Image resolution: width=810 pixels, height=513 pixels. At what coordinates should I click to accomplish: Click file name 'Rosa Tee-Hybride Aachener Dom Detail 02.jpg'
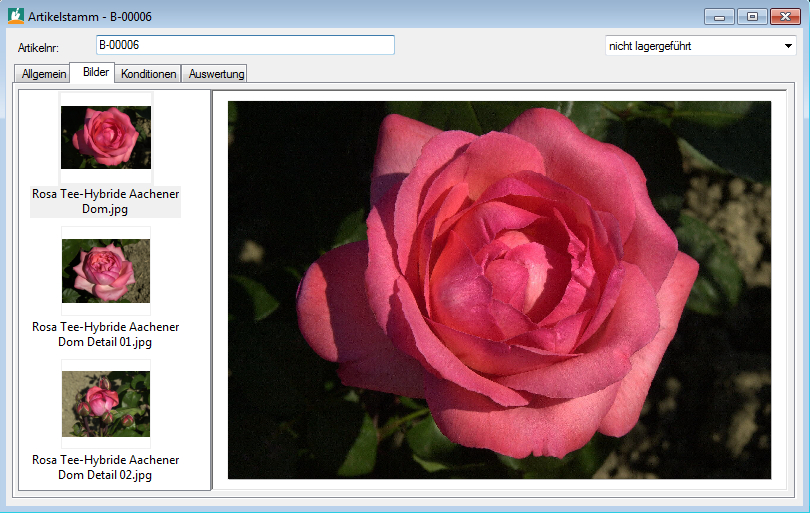point(105,467)
